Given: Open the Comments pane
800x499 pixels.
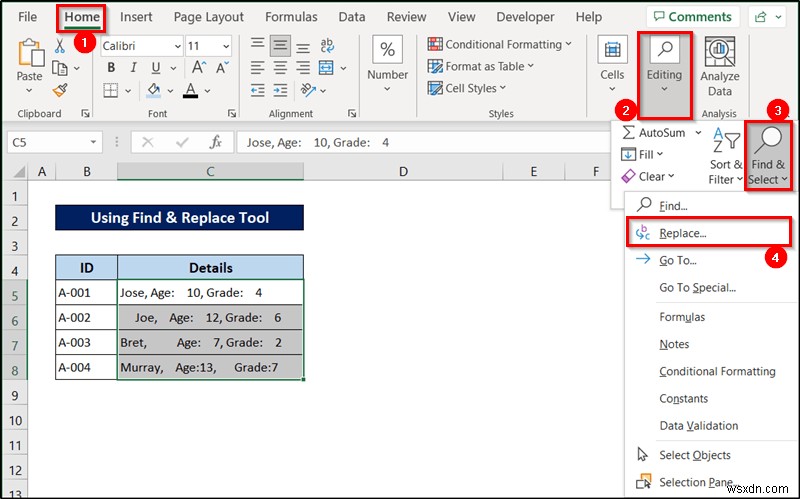Looking at the screenshot, I should click(692, 17).
